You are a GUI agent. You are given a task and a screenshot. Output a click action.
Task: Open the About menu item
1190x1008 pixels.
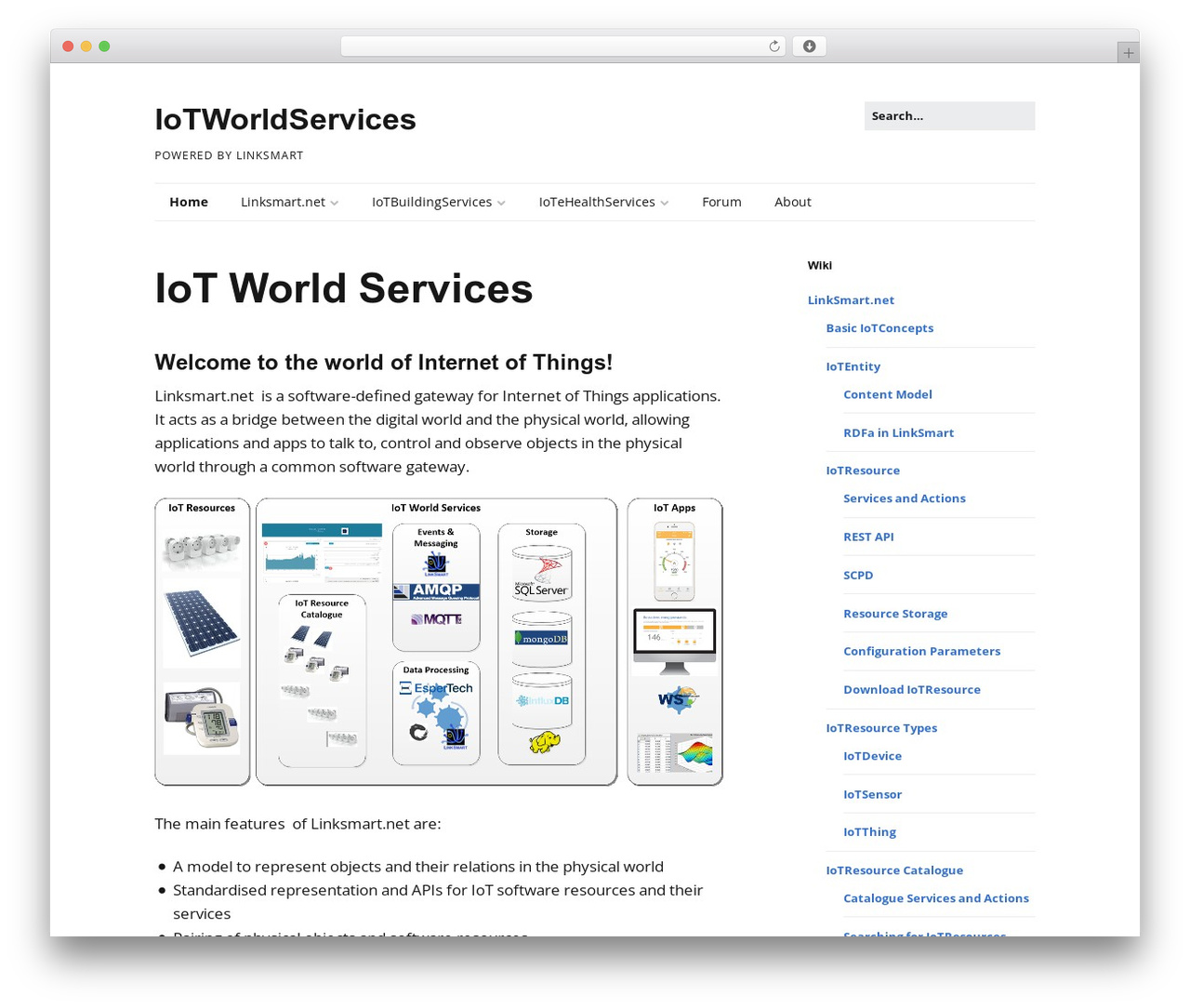[792, 202]
